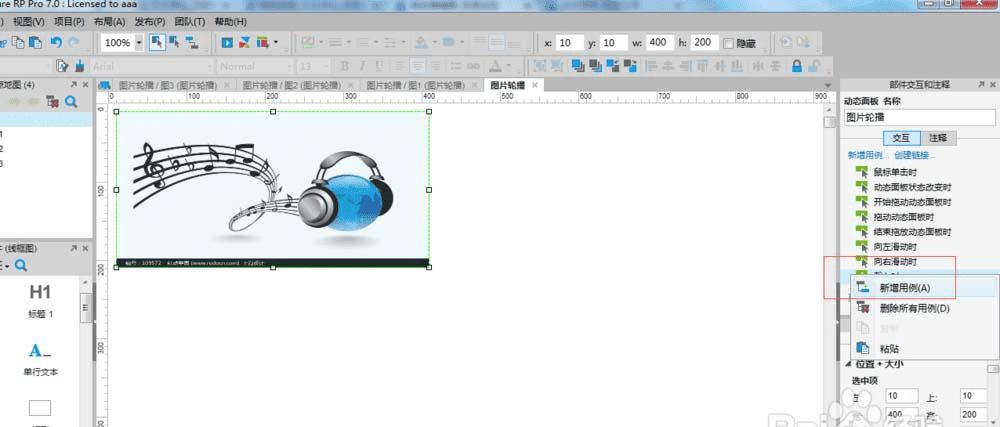
Task: Click the Format Painter brush icon
Action: pos(78,66)
